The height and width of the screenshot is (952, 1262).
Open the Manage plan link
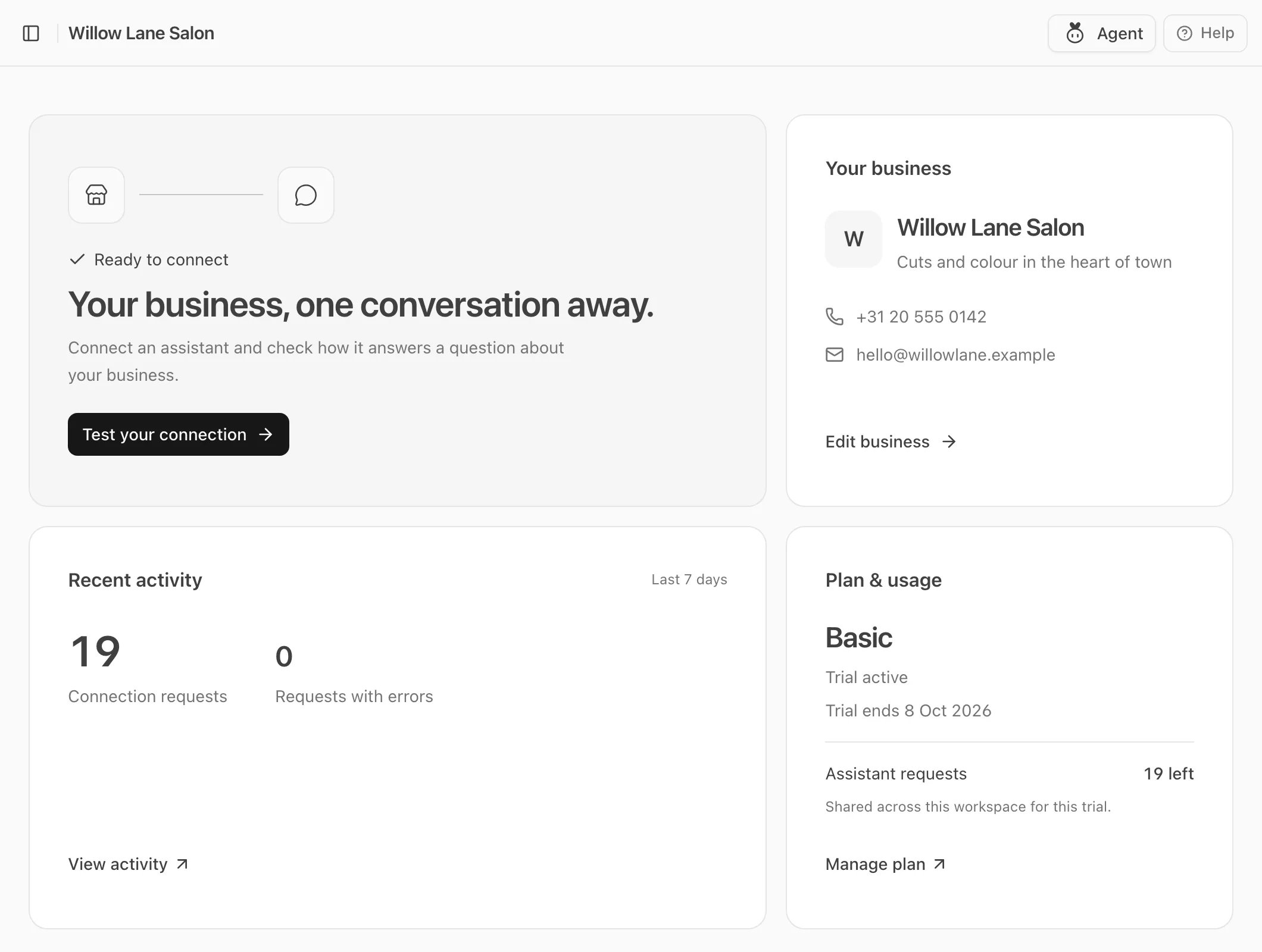click(885, 864)
